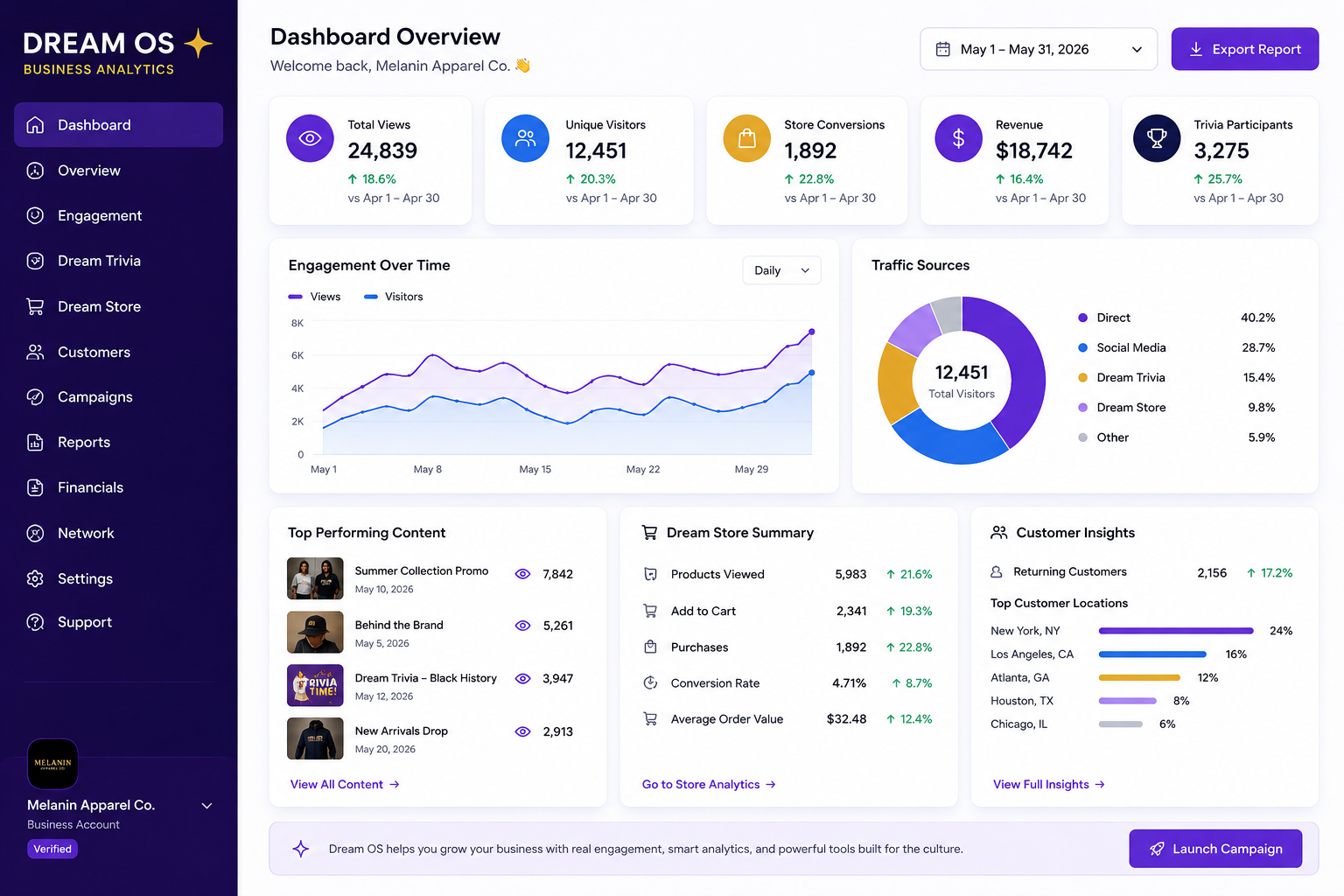Click the Dream Store cart icon in sidebar
Screen dimensions: 1344x896
[35, 306]
